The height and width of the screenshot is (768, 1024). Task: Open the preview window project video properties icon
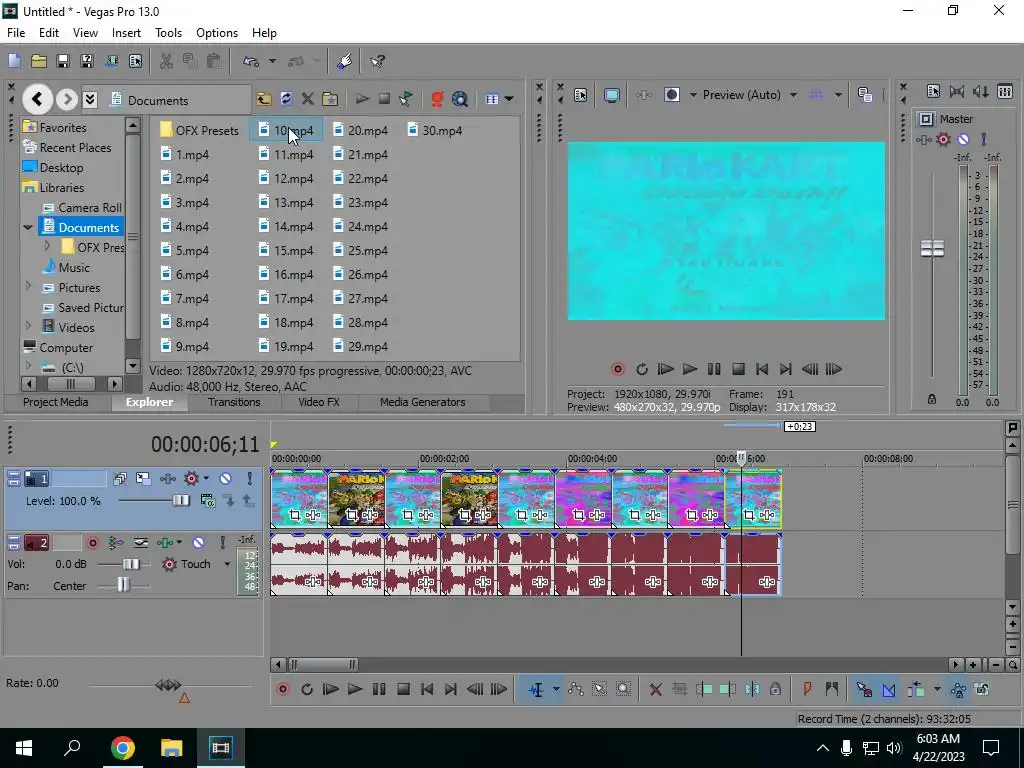pos(580,95)
